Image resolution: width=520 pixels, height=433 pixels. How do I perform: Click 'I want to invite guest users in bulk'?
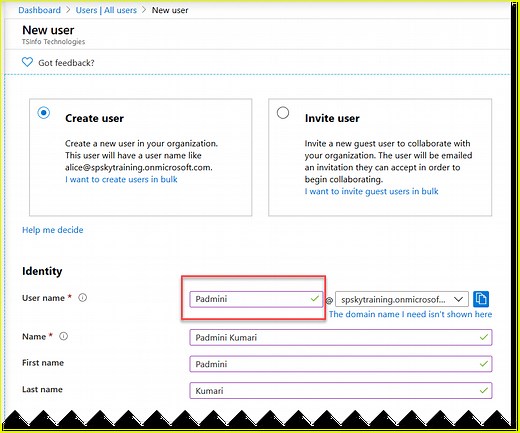[x=371, y=191]
